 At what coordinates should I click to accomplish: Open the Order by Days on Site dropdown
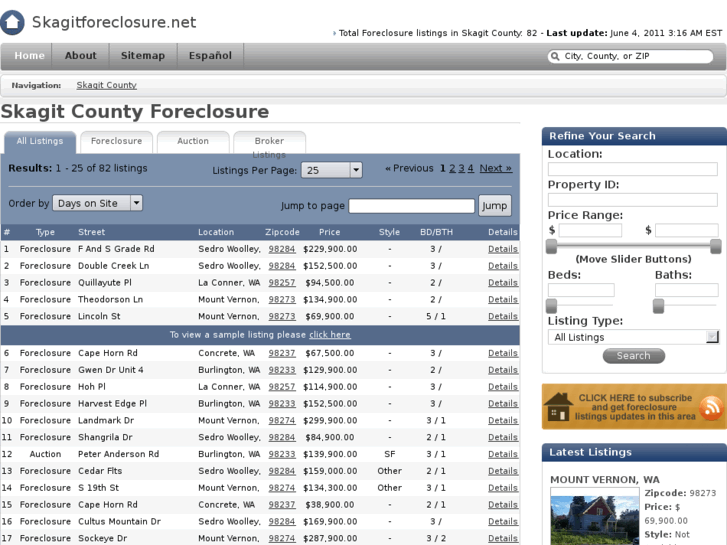click(97, 203)
